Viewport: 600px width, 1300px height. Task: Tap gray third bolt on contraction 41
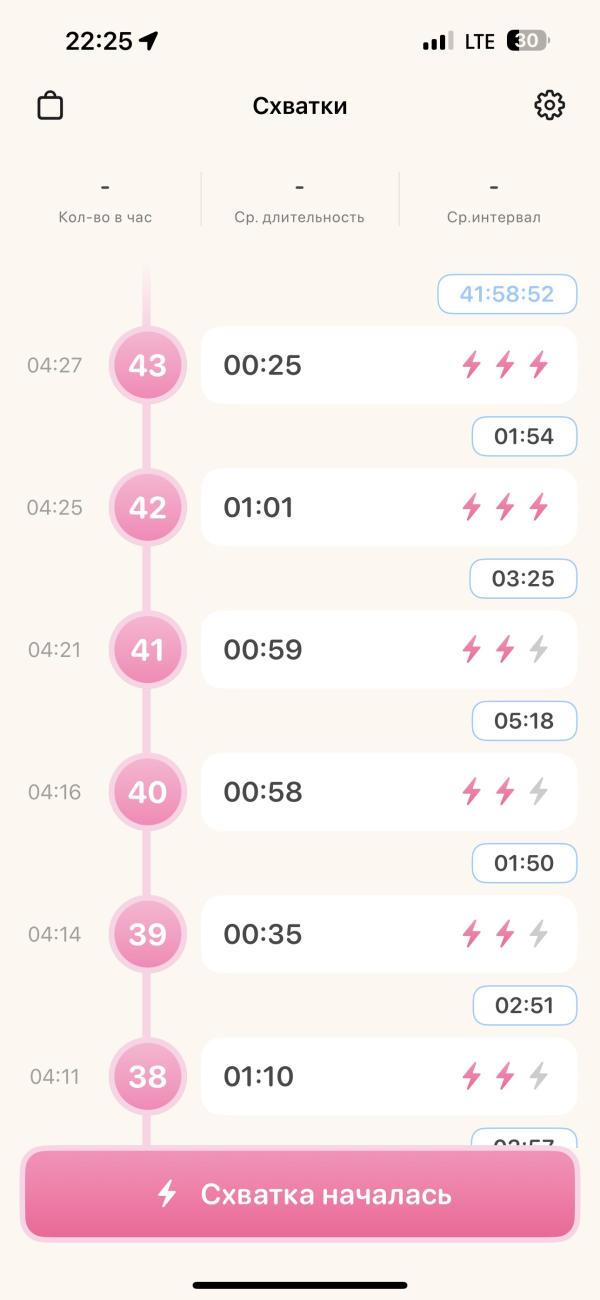coord(538,650)
